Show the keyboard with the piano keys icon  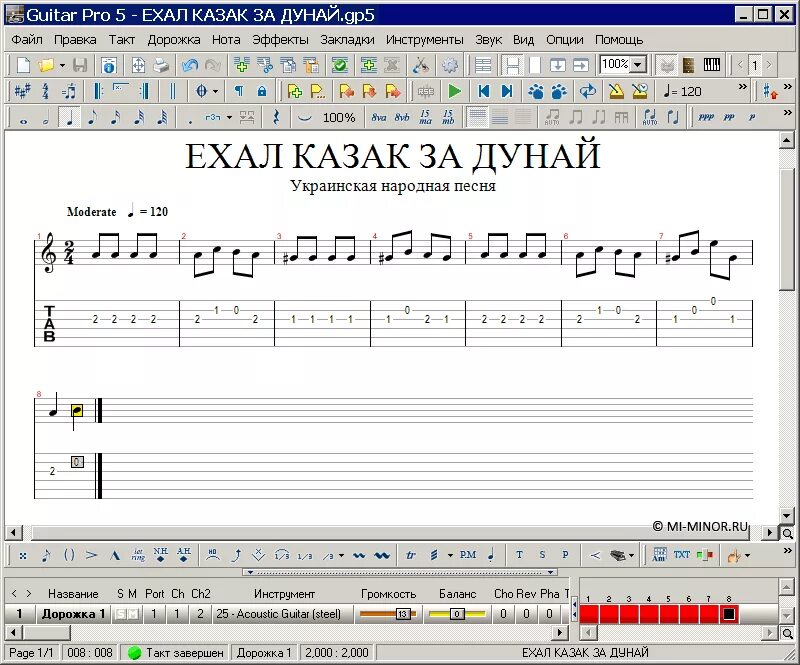point(712,65)
